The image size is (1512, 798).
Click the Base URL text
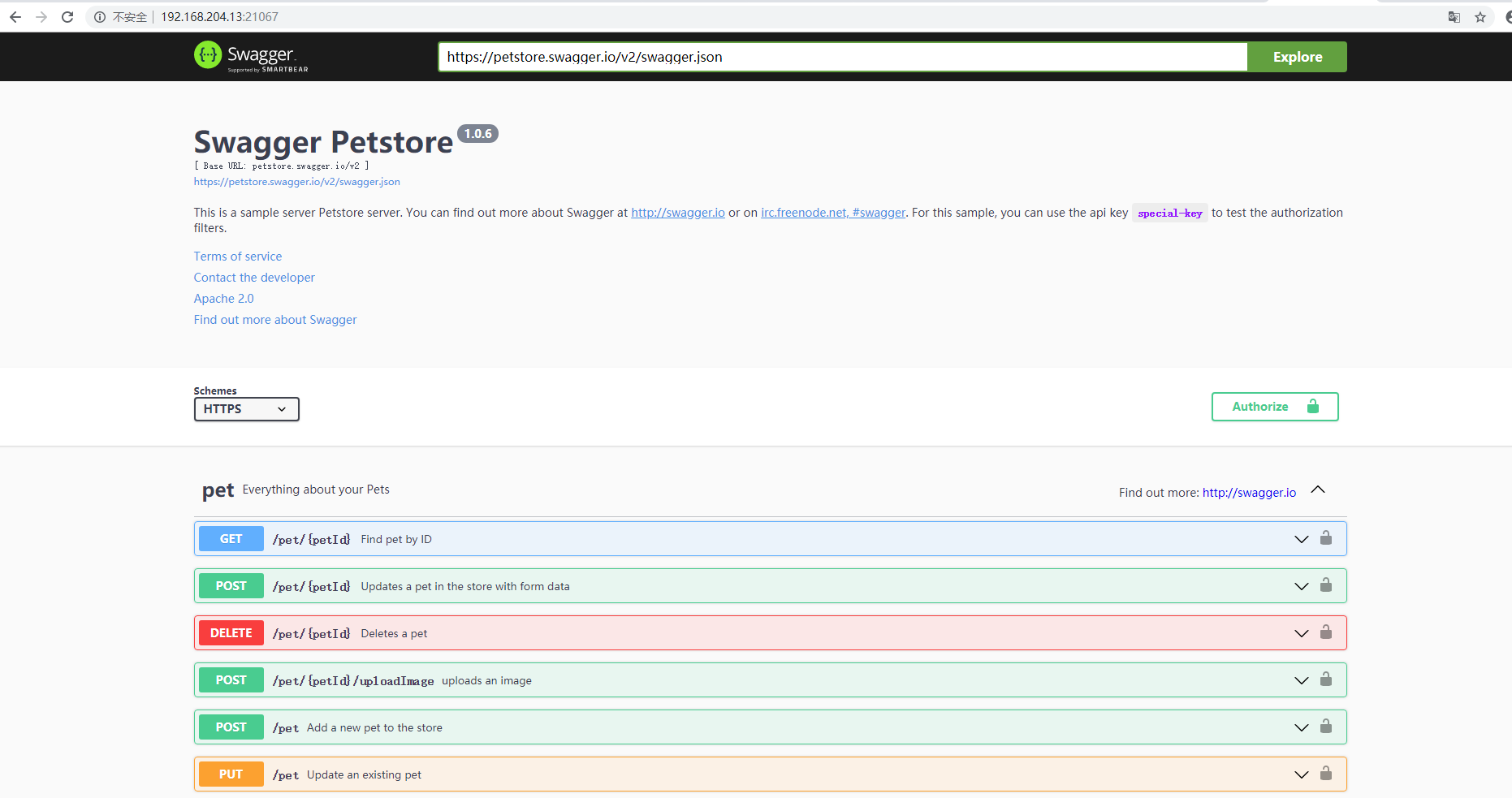point(281,166)
